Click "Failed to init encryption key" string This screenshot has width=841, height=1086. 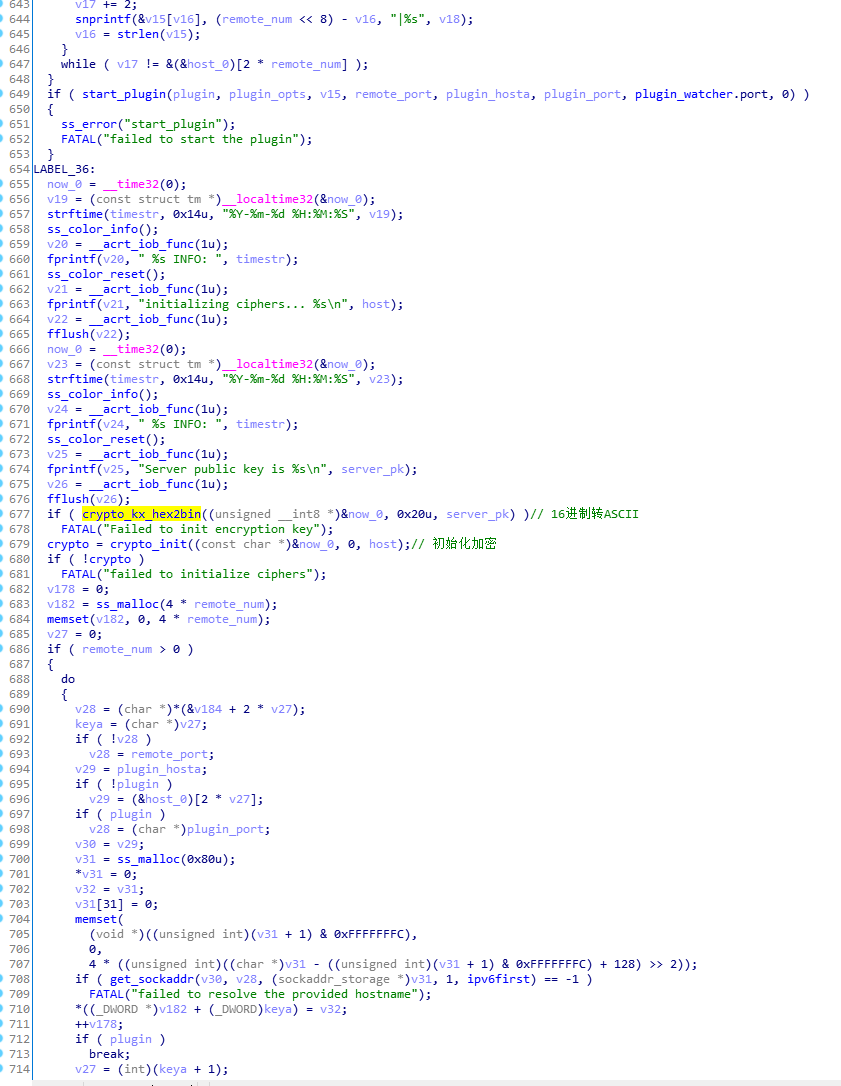[215, 529]
